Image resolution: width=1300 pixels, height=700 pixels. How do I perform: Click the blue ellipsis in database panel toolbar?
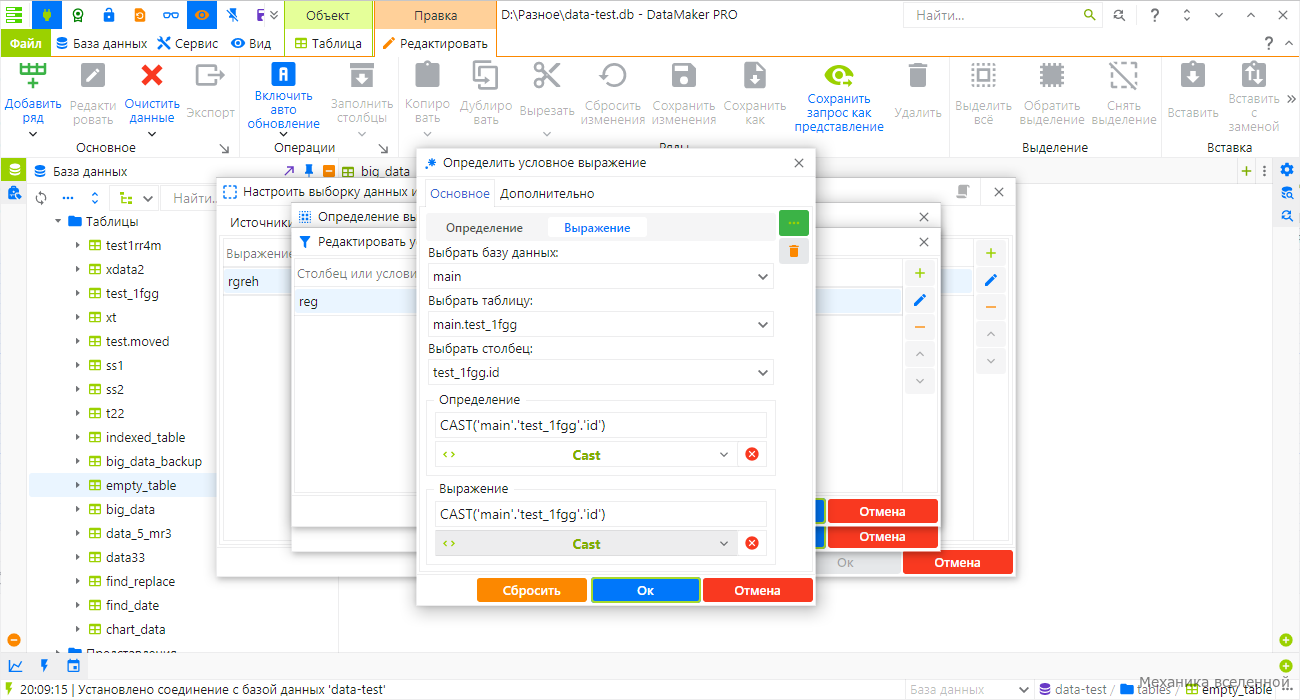68,198
